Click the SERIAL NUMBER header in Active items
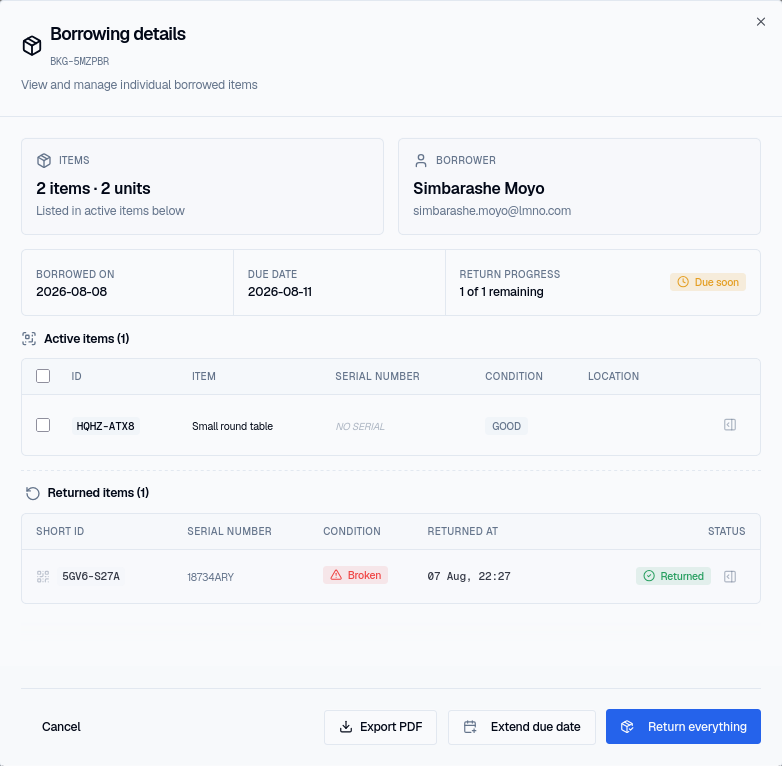The image size is (782, 766). coord(377,377)
